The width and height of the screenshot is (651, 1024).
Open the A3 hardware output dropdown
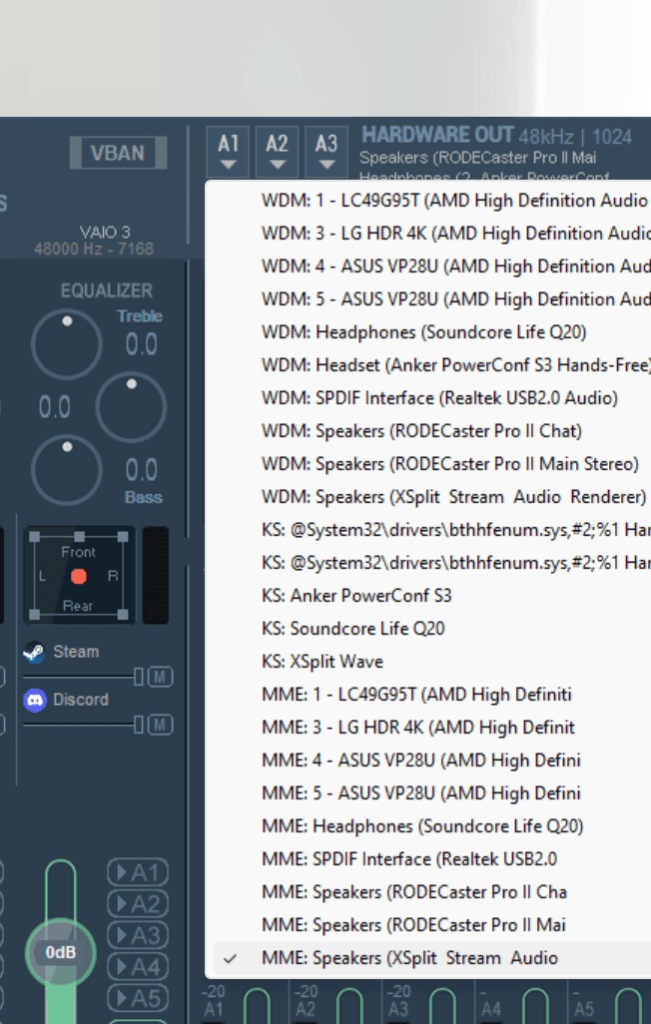(x=326, y=152)
